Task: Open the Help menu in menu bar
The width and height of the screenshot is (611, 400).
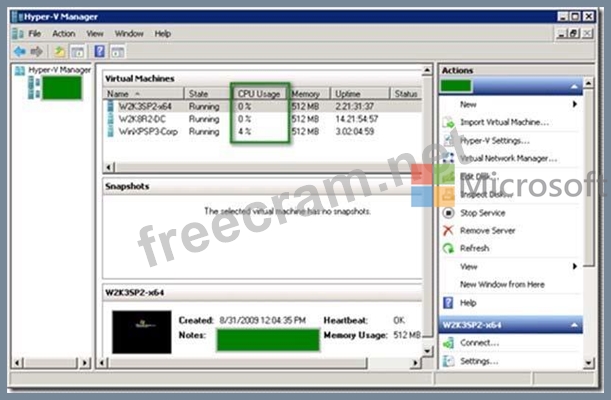Action: (162, 34)
